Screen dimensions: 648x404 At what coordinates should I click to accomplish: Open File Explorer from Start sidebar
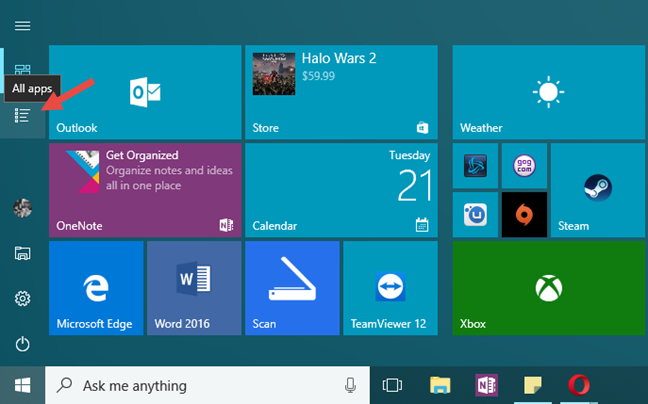22,253
